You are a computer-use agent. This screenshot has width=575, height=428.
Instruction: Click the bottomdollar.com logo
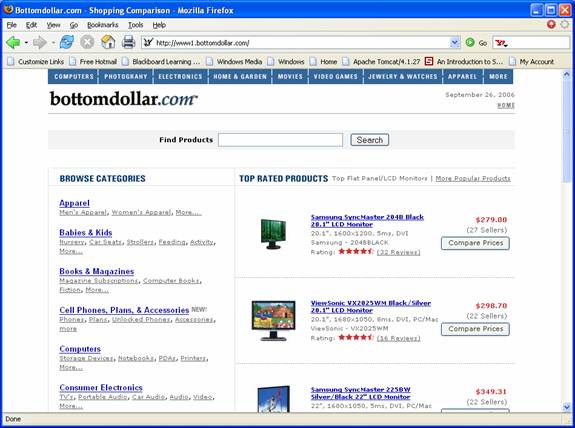(x=124, y=99)
